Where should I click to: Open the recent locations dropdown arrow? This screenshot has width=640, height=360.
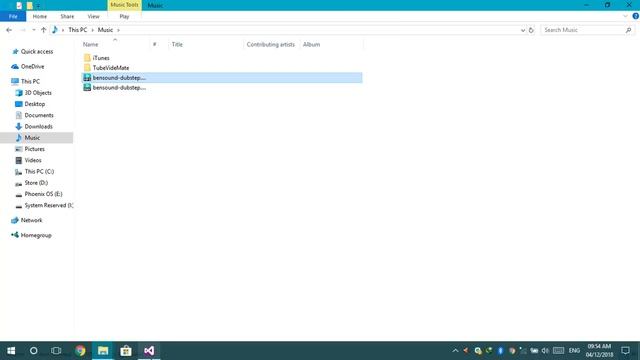coord(34,30)
